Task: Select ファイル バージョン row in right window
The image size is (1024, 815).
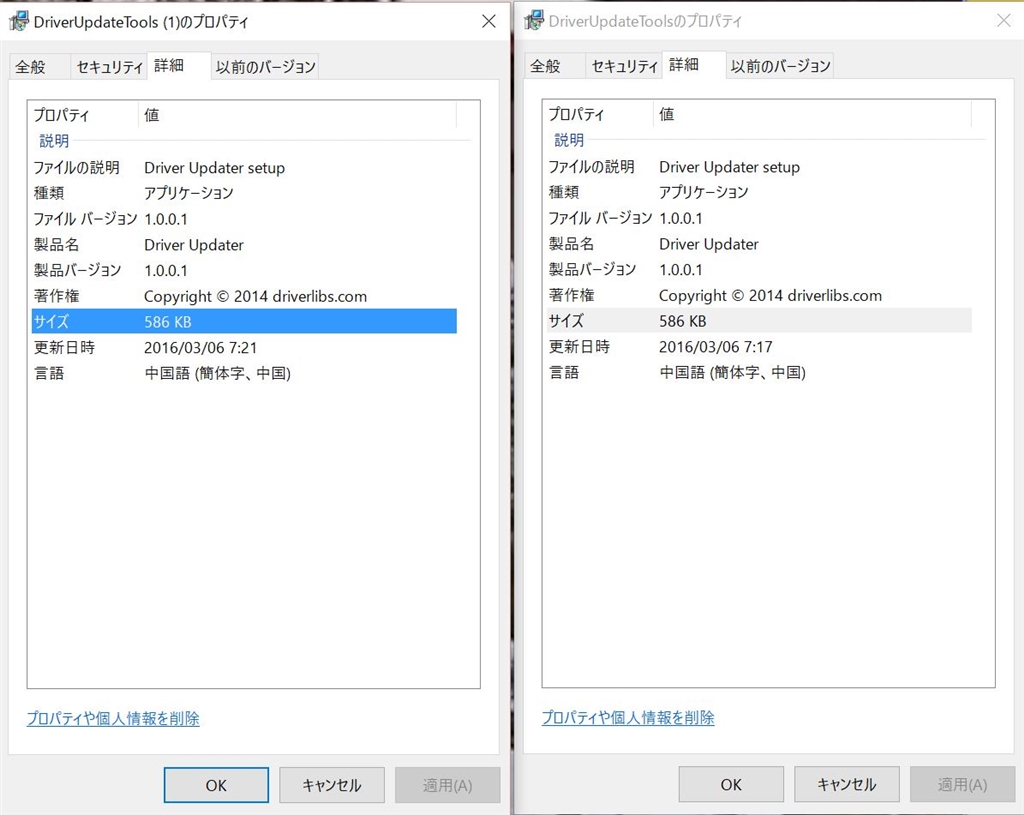Action: click(759, 218)
